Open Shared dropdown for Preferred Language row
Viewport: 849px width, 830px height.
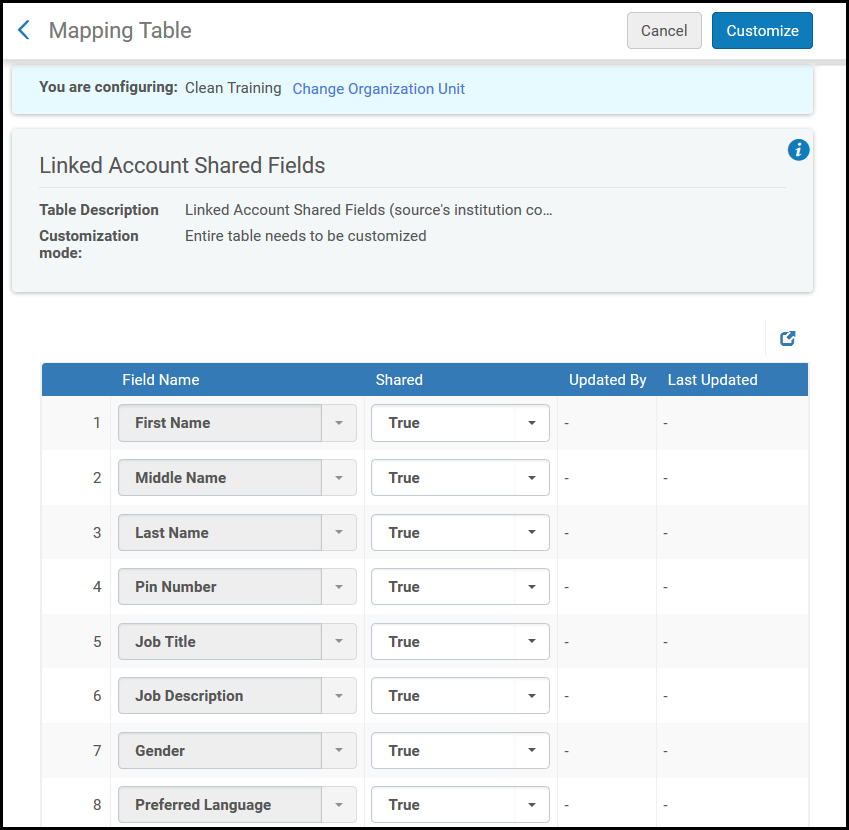coord(460,805)
